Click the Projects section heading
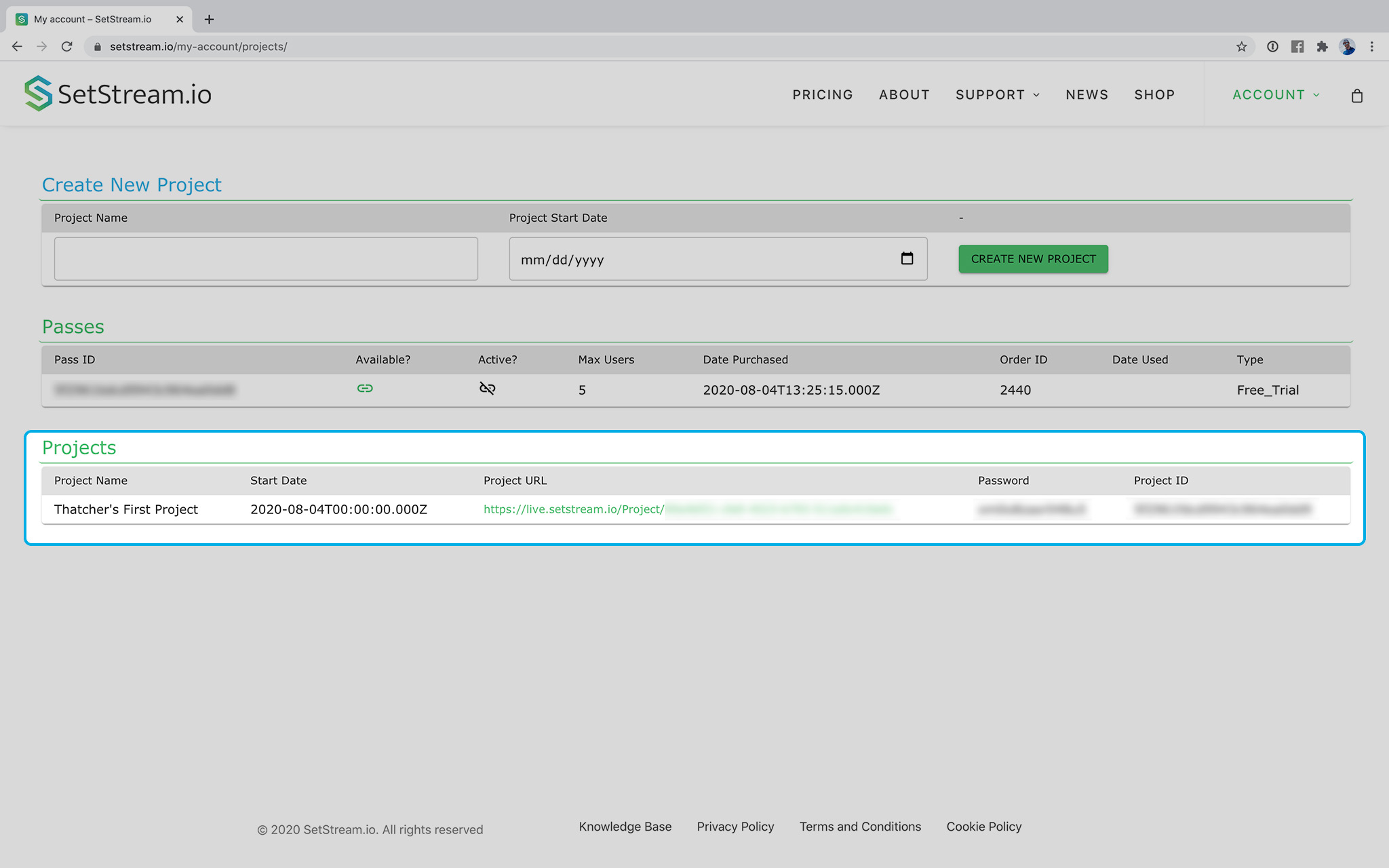 pyautogui.click(x=79, y=448)
